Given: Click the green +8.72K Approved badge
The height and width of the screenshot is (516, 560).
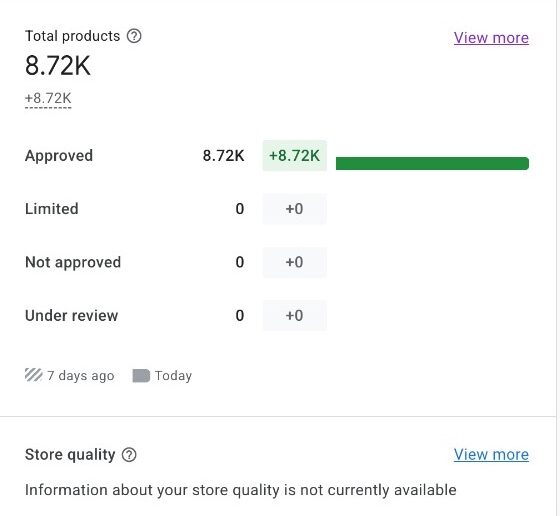Looking at the screenshot, I should pos(295,156).
